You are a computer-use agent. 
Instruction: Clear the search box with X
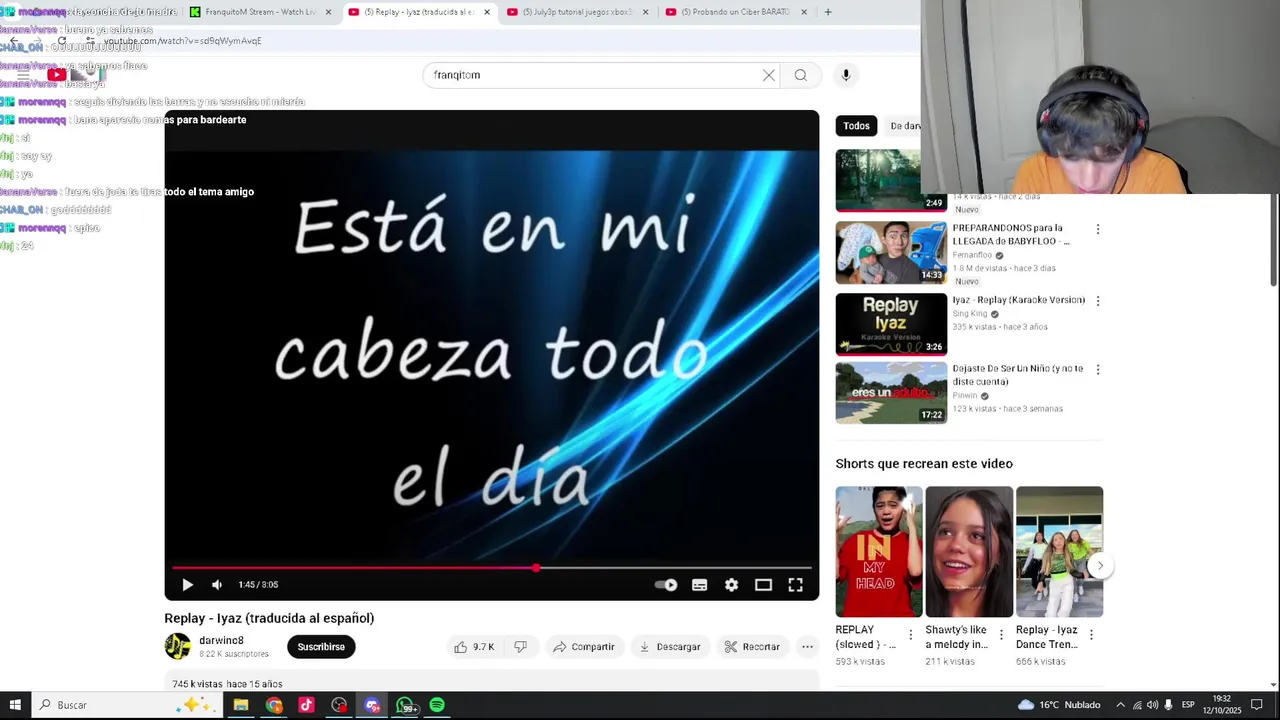pos(769,75)
